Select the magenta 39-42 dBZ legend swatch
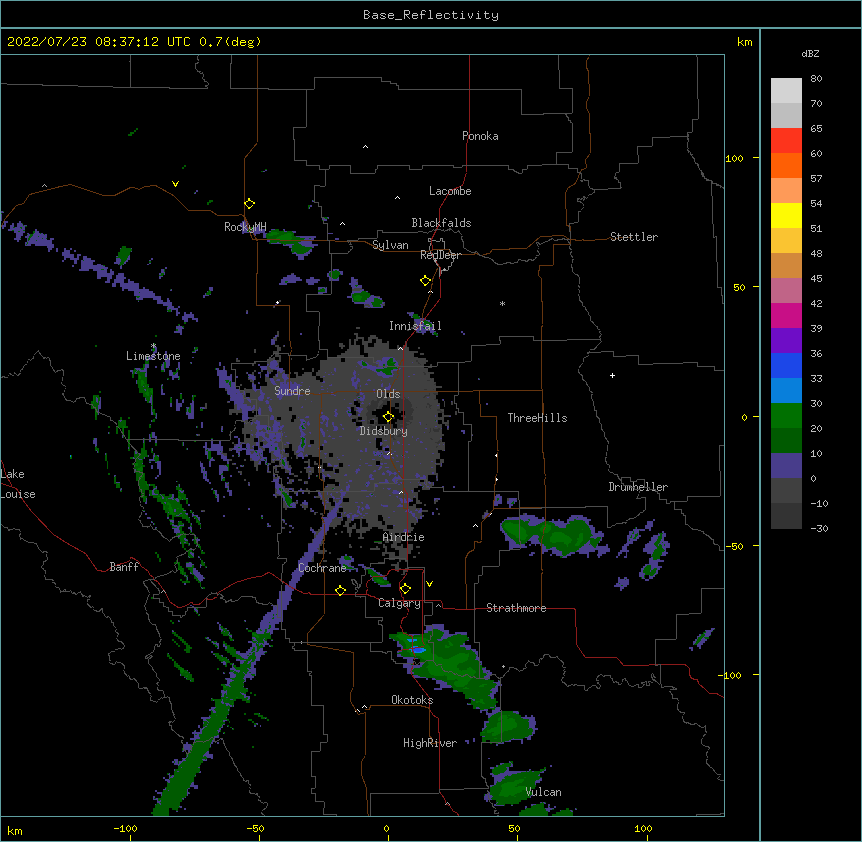 click(x=786, y=315)
